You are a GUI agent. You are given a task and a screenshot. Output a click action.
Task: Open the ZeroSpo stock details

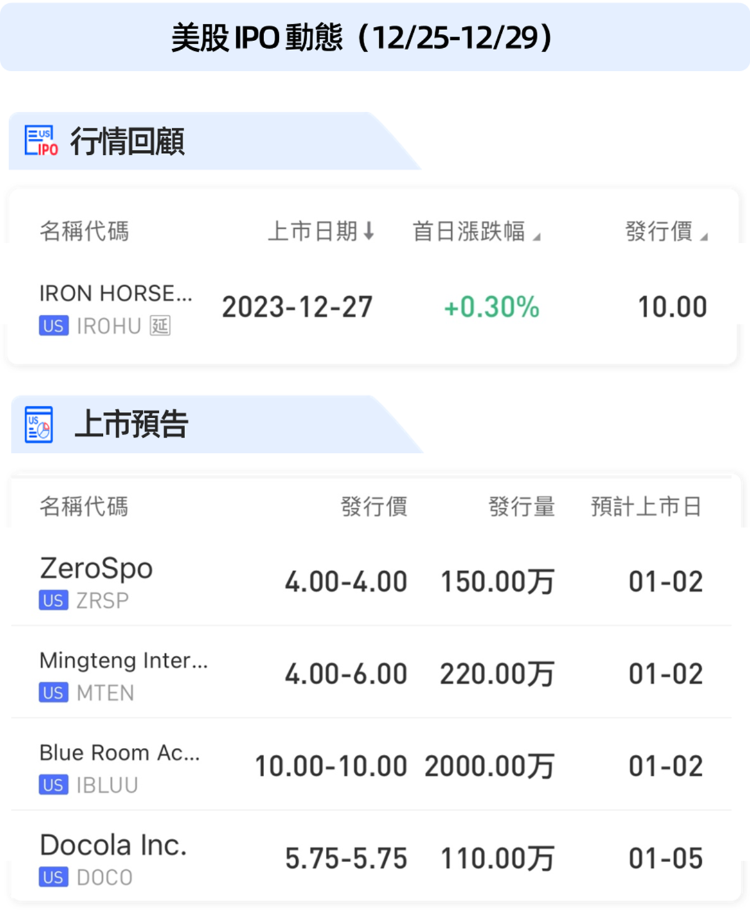coord(96,569)
